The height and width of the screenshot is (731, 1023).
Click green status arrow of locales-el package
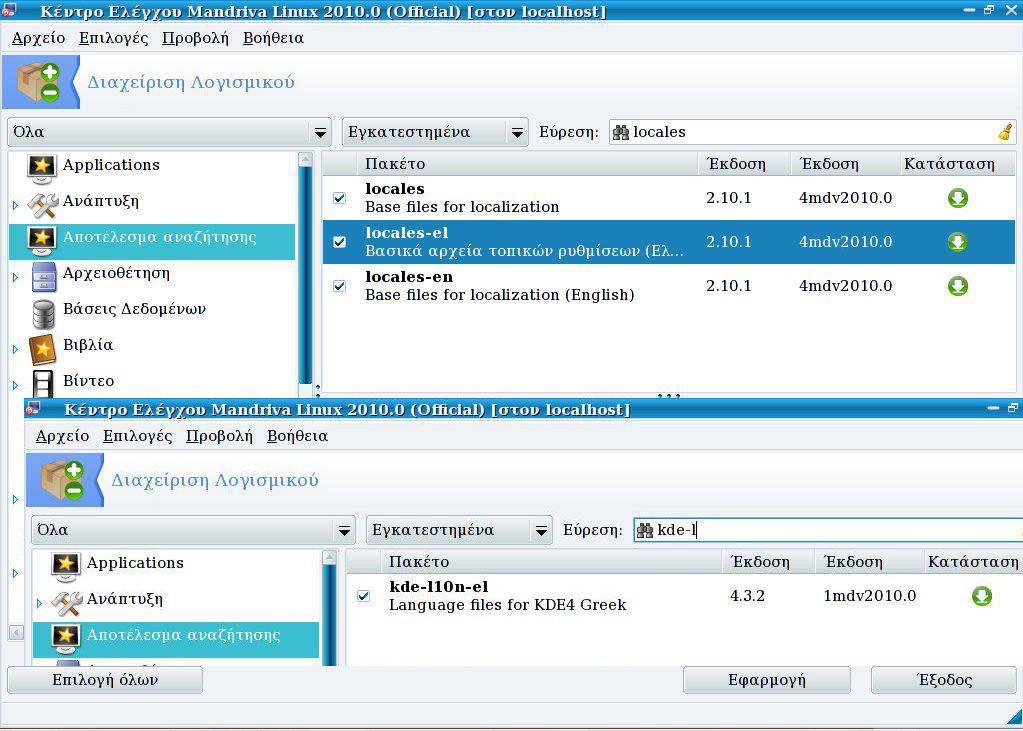(x=957, y=242)
